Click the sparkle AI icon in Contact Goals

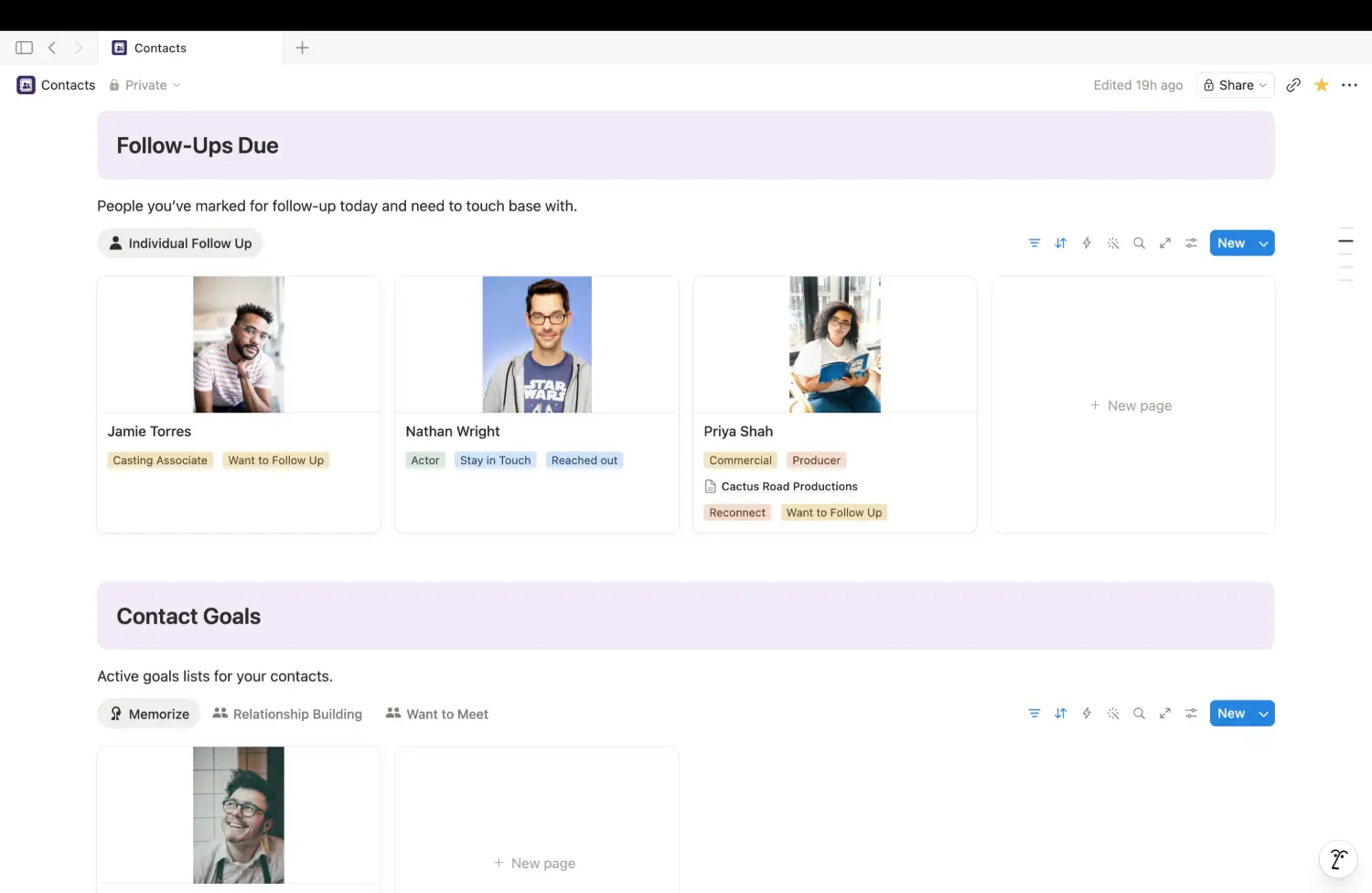point(1113,714)
